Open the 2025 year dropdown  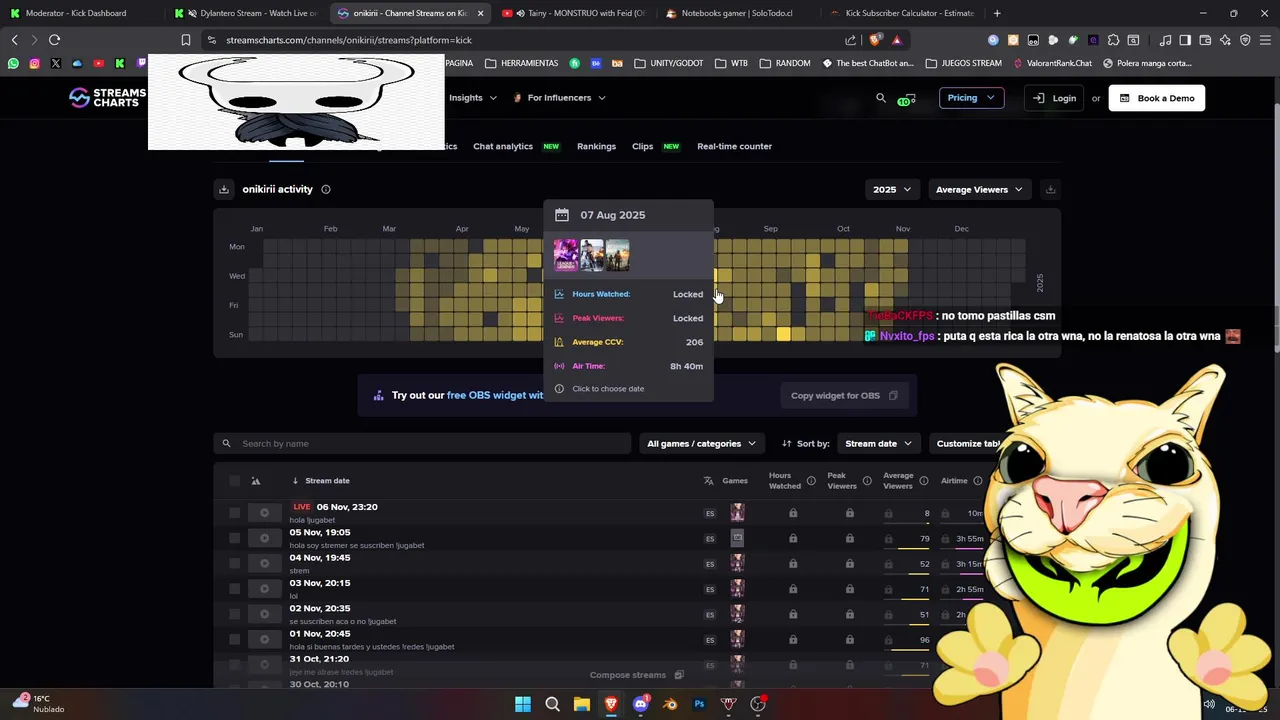point(892,189)
